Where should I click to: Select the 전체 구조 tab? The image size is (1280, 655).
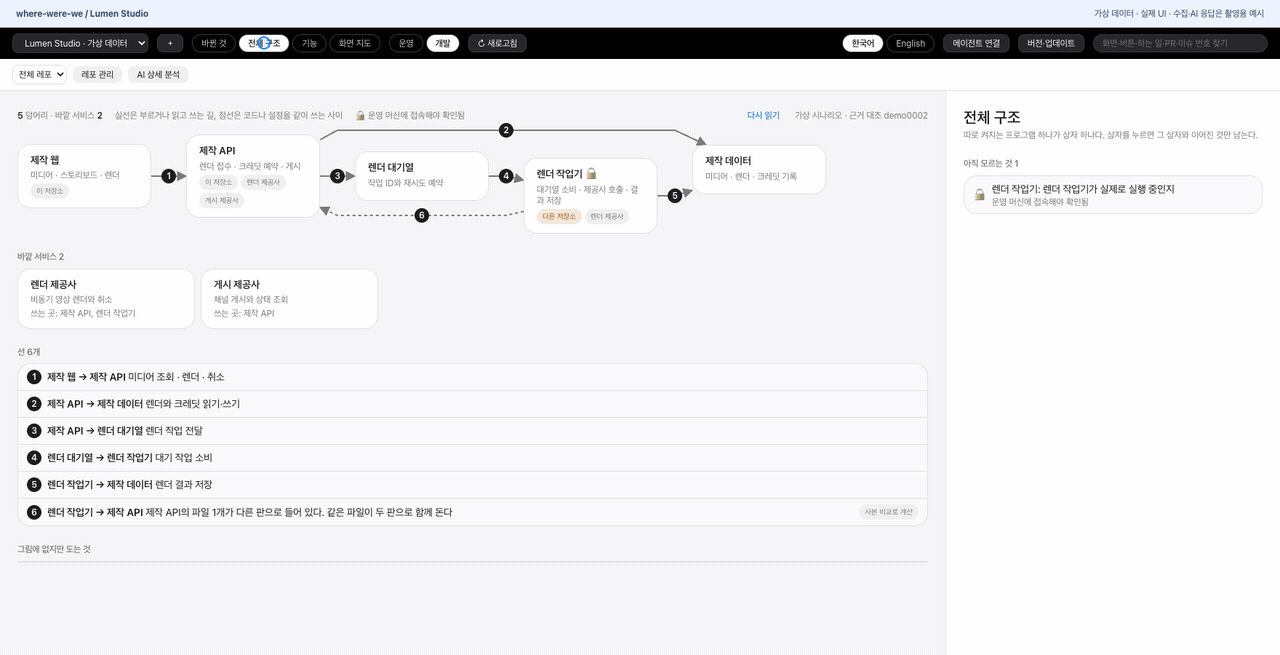click(x=264, y=43)
